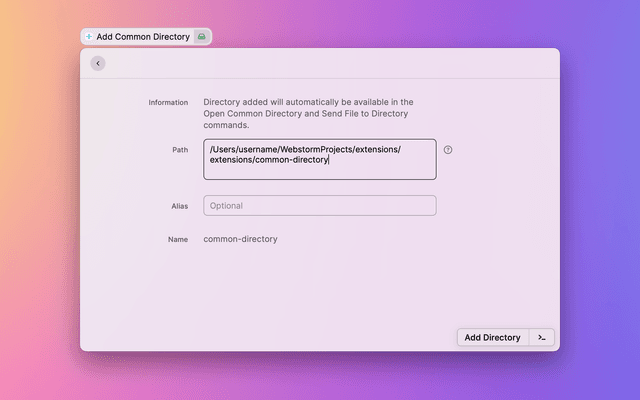Click the Information description paragraph

click(308, 113)
